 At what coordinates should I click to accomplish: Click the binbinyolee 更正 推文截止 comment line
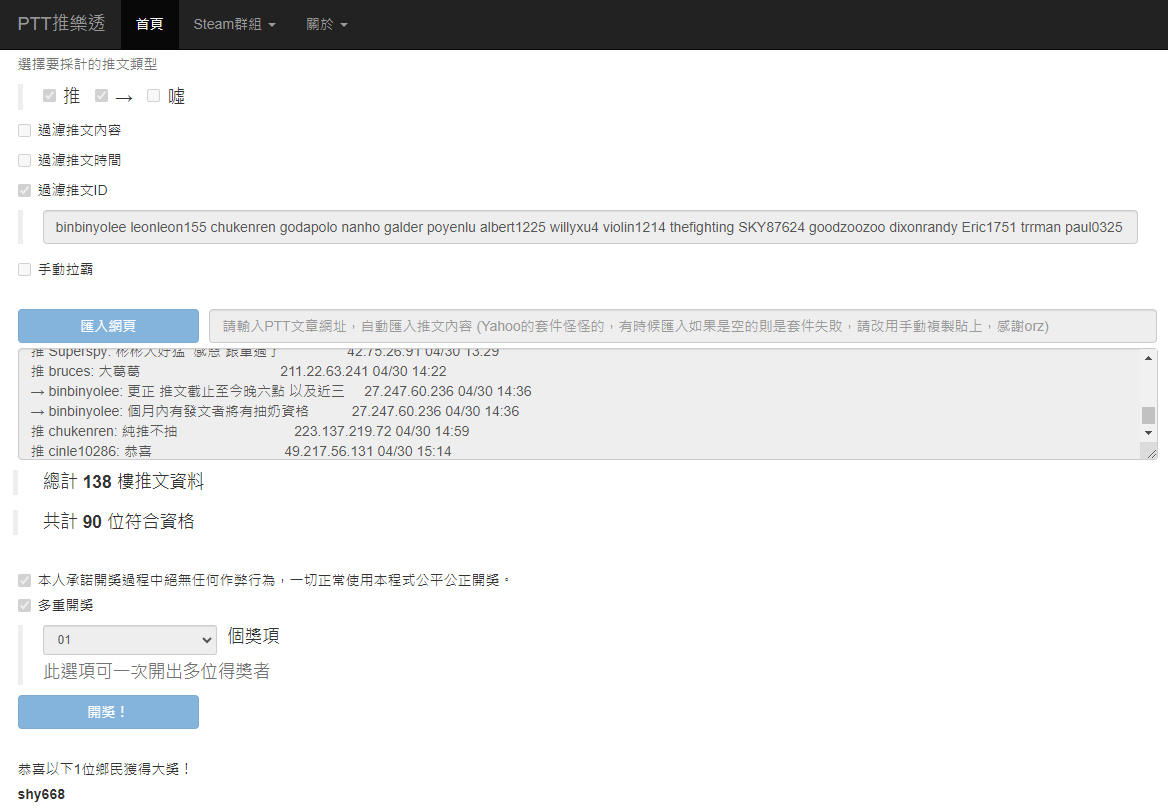(281, 391)
